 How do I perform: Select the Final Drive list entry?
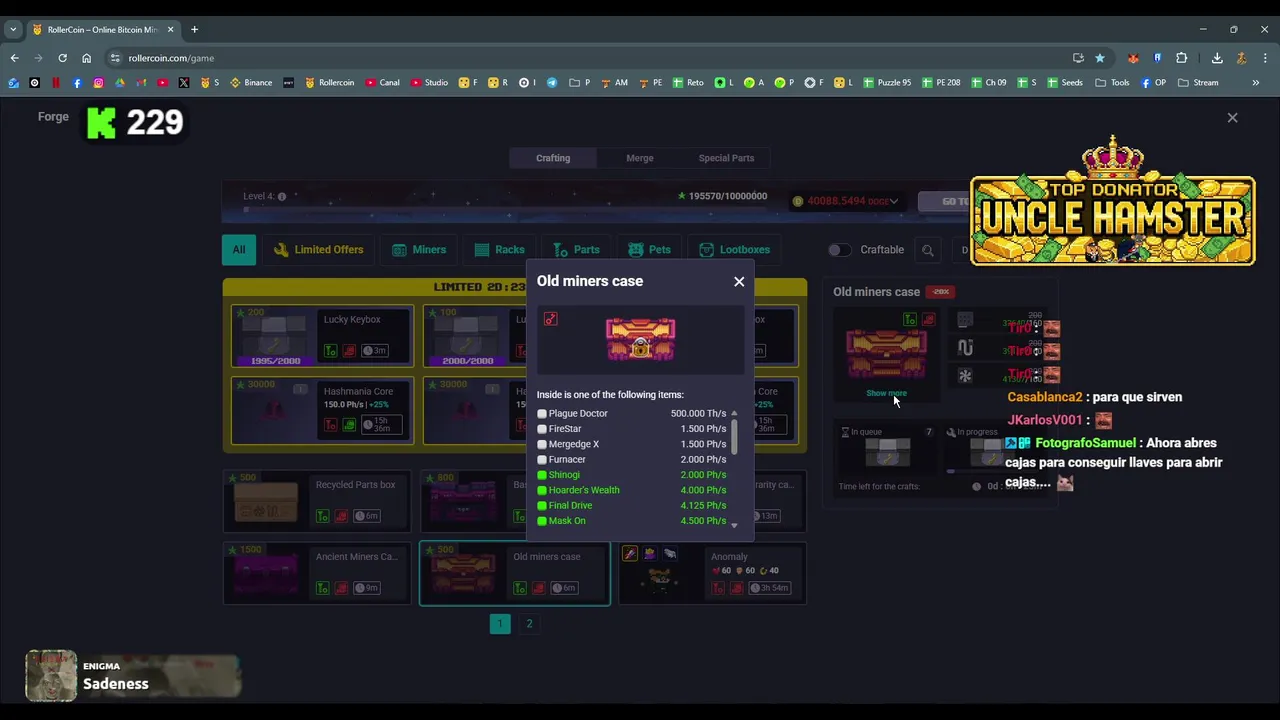[x=632, y=505]
